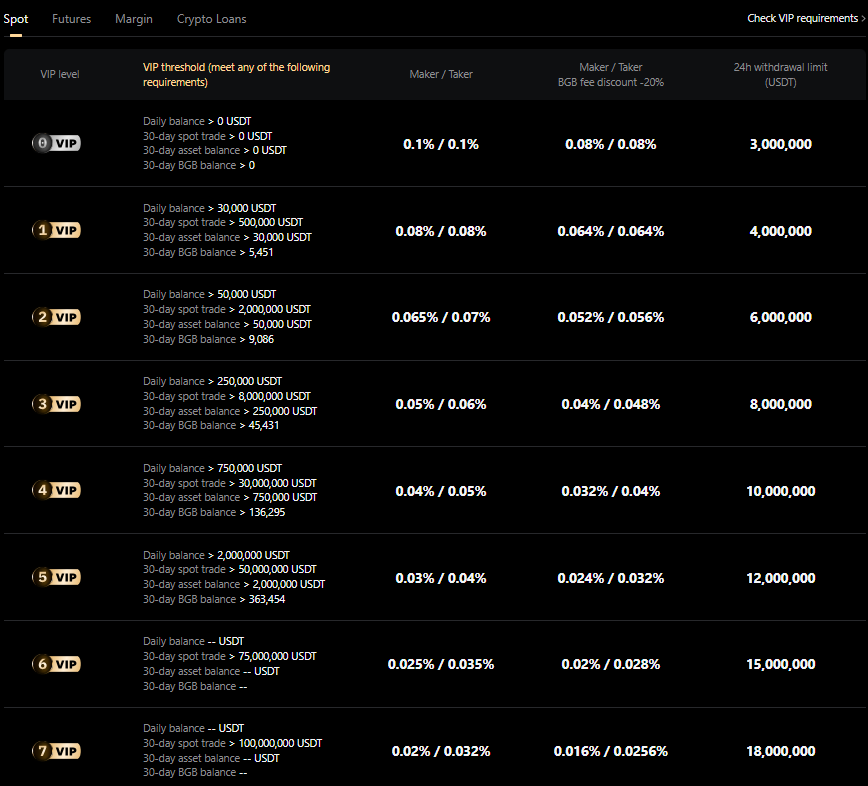Click the VIP threshold column header

[236, 75]
